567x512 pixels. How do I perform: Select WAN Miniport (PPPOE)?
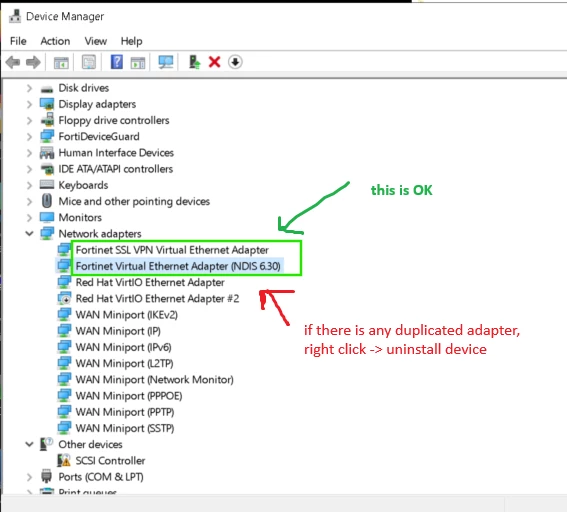(x=129, y=396)
